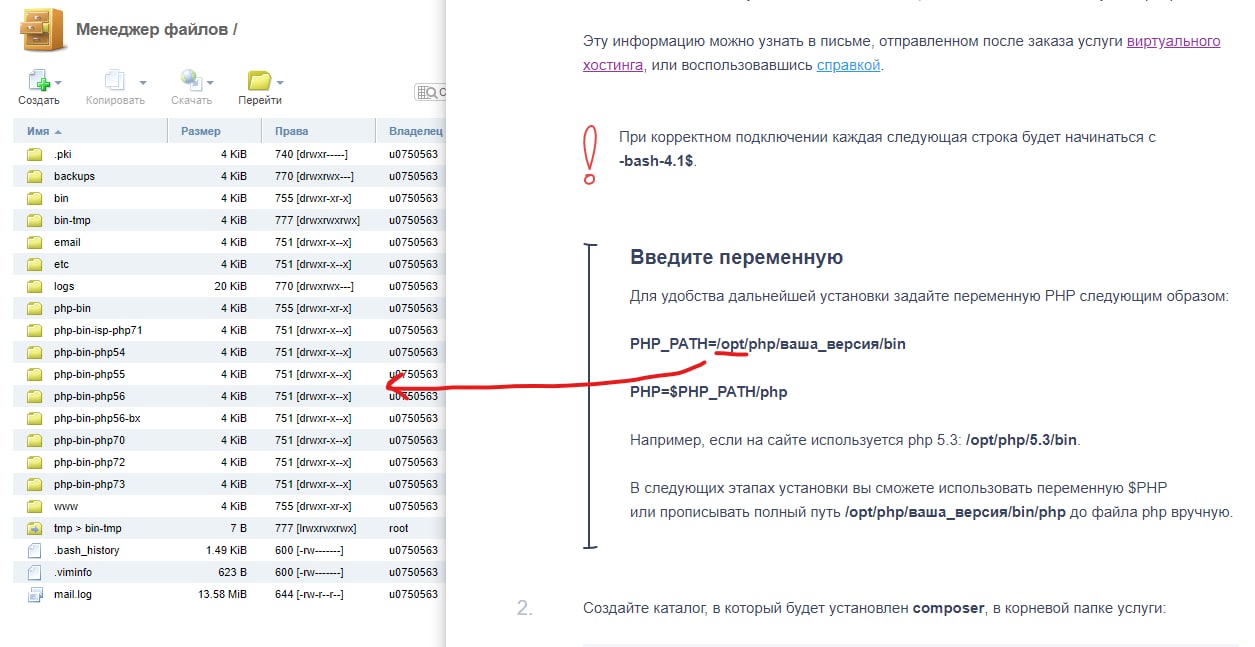
Task: Select the php-bin-php54 folder icon
Action: pos(35,352)
